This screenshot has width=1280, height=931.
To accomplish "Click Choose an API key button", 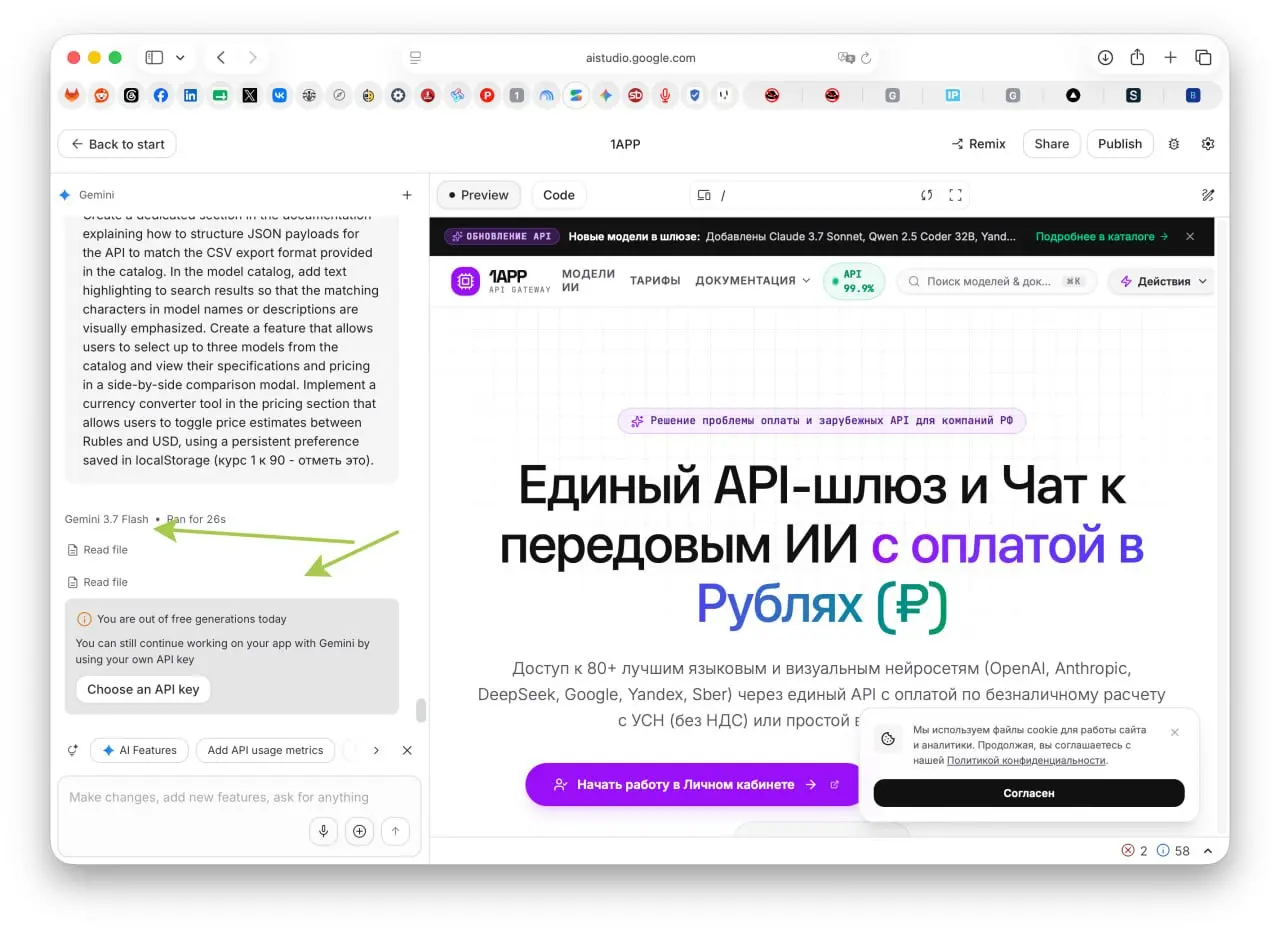I will (143, 689).
